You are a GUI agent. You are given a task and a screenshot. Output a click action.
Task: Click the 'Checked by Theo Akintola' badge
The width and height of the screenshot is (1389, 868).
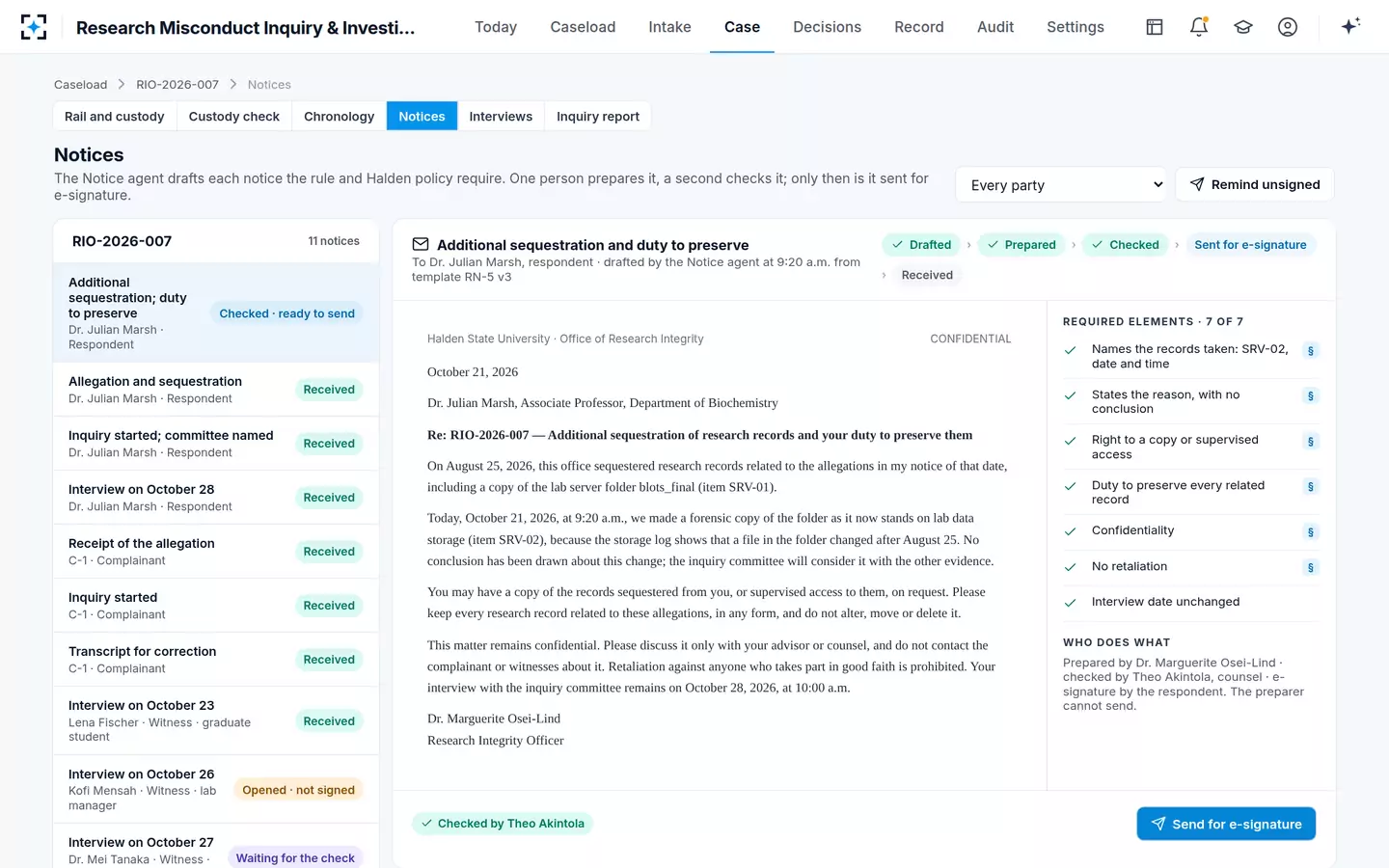pos(503,824)
